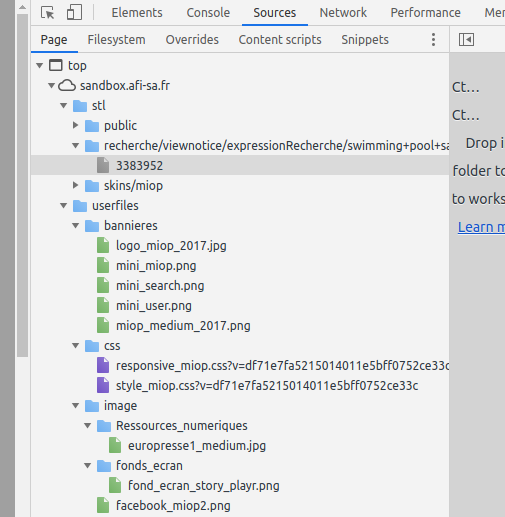
Task: Collapse the Ressources_numeriques folder arrow
Action: click(88, 426)
